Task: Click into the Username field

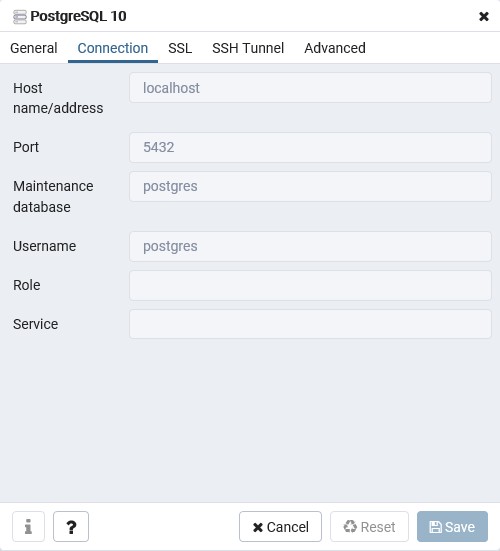Action: [x=310, y=246]
